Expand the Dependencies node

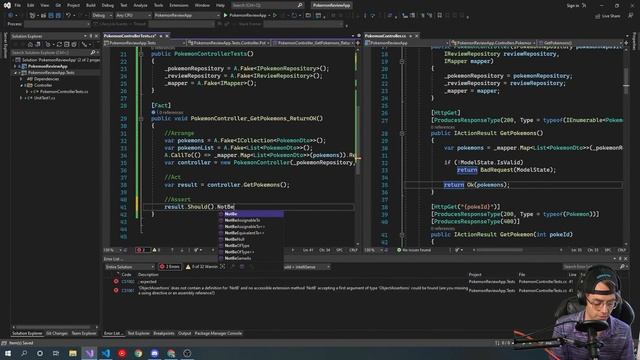pos(22,79)
